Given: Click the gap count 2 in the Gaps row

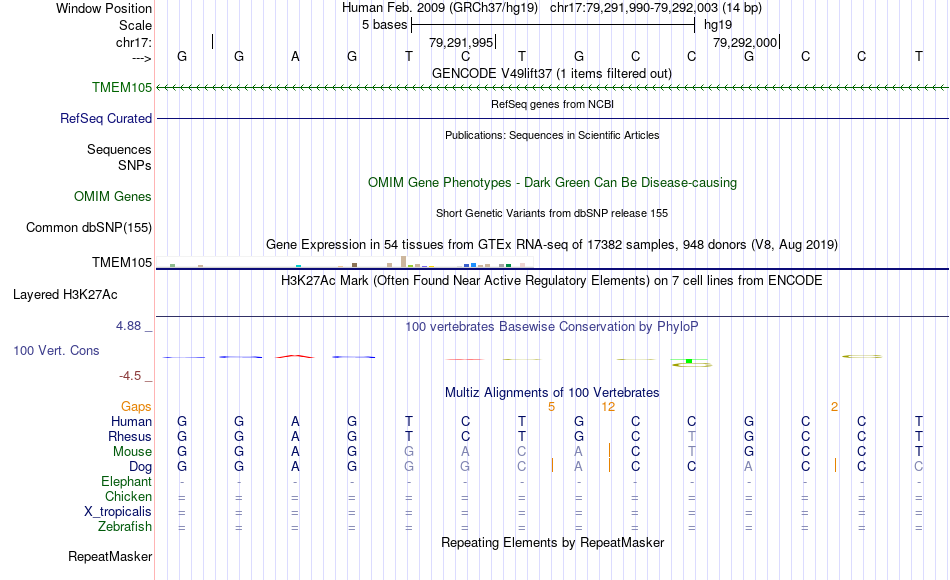Looking at the screenshot, I should pos(834,407).
